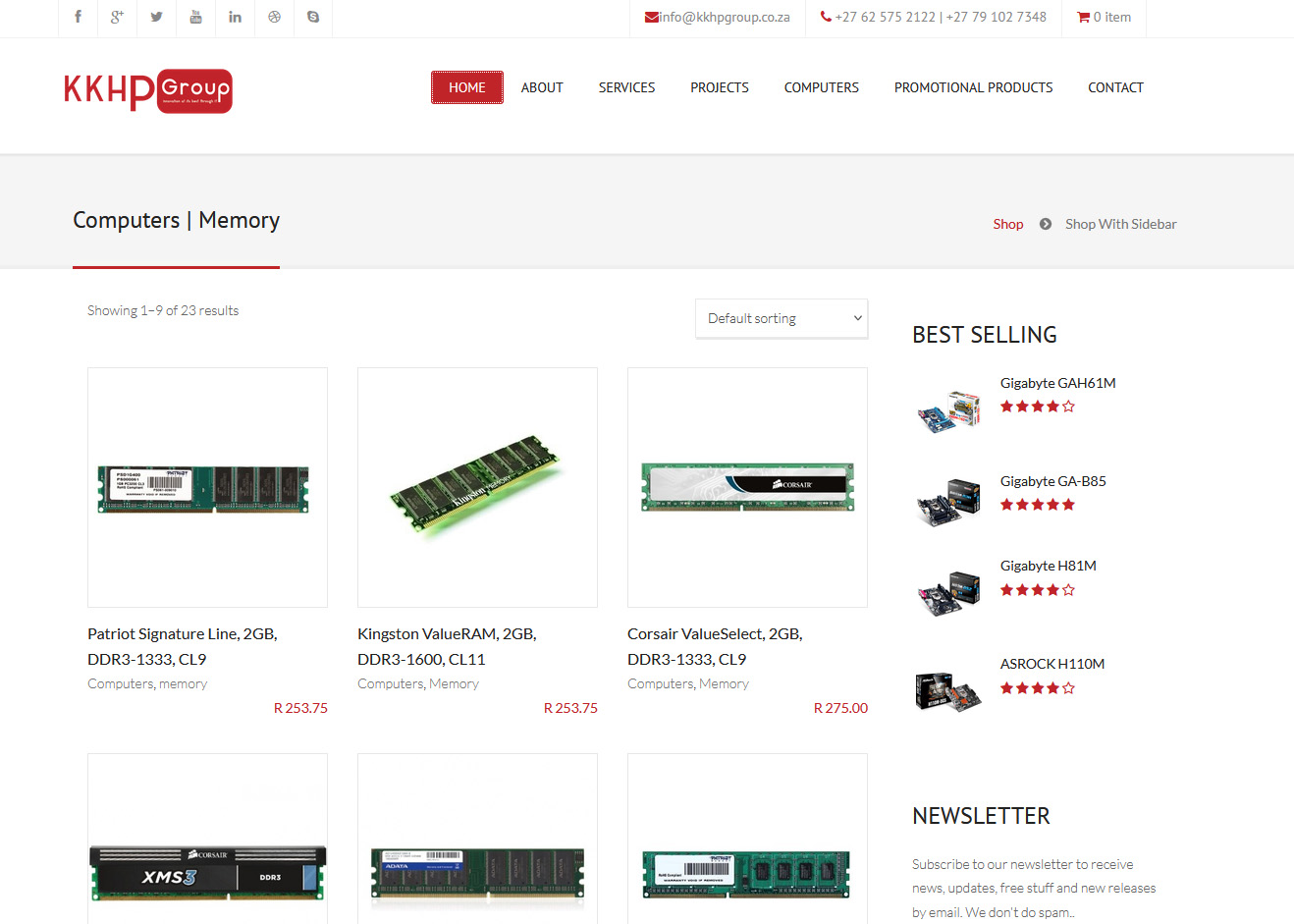1294x924 pixels.
Task: Open the YouTube social icon
Action: (195, 17)
